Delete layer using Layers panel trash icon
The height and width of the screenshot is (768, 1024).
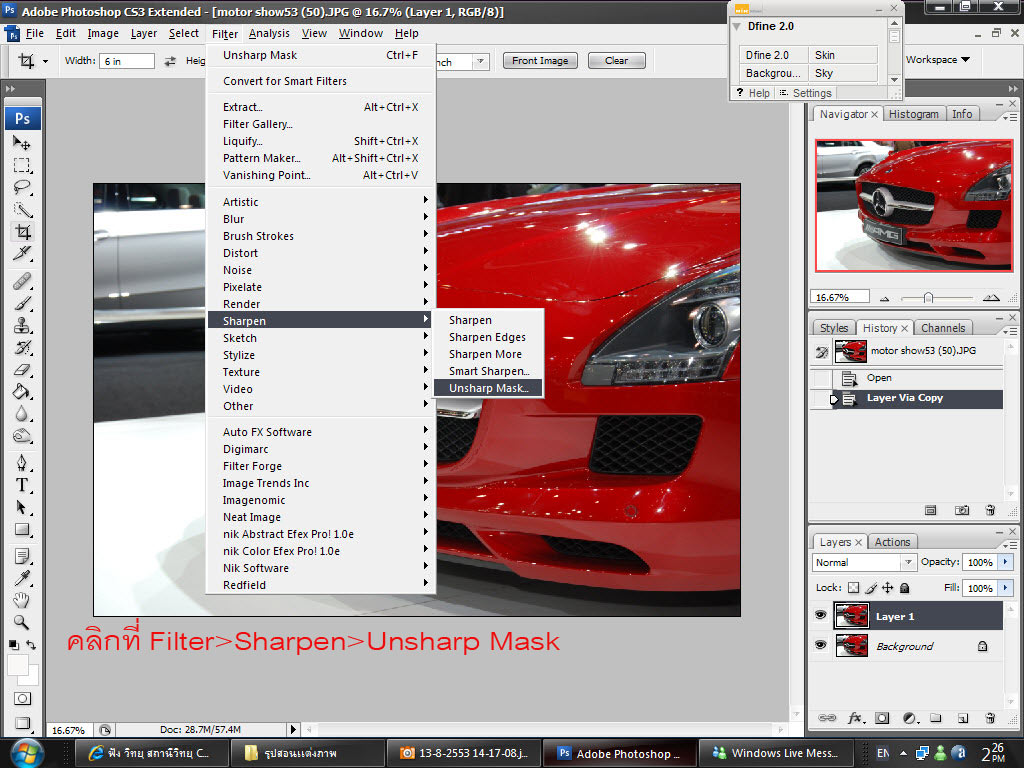[x=990, y=718]
